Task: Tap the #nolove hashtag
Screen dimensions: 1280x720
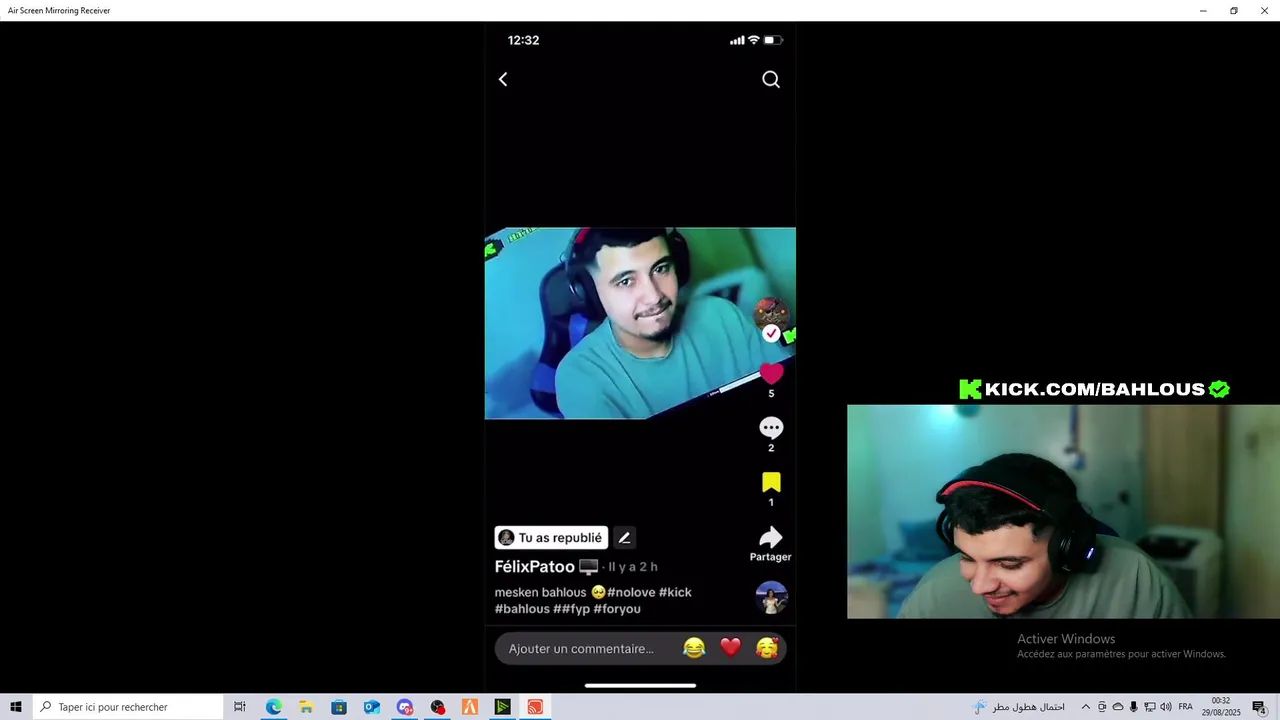Action: point(631,592)
